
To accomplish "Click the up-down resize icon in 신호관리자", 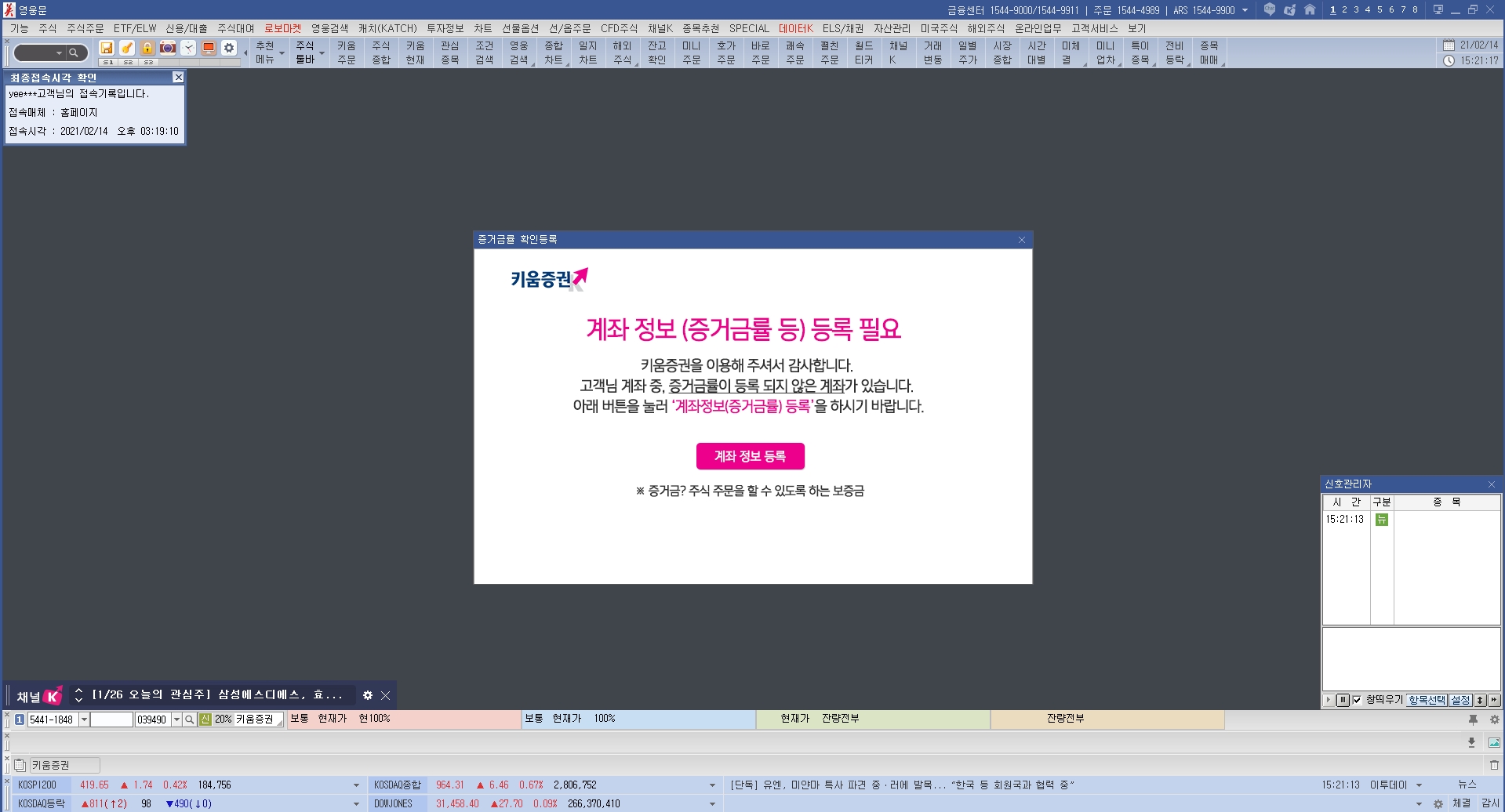I will (x=1480, y=700).
